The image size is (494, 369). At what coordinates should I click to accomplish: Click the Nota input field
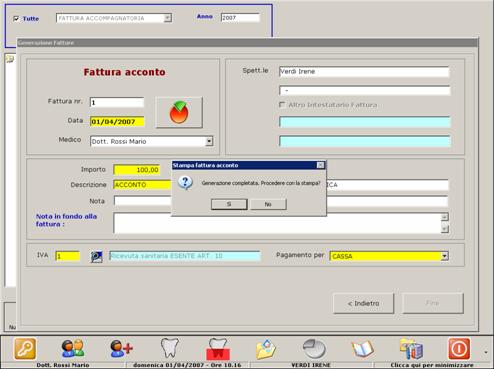142,201
